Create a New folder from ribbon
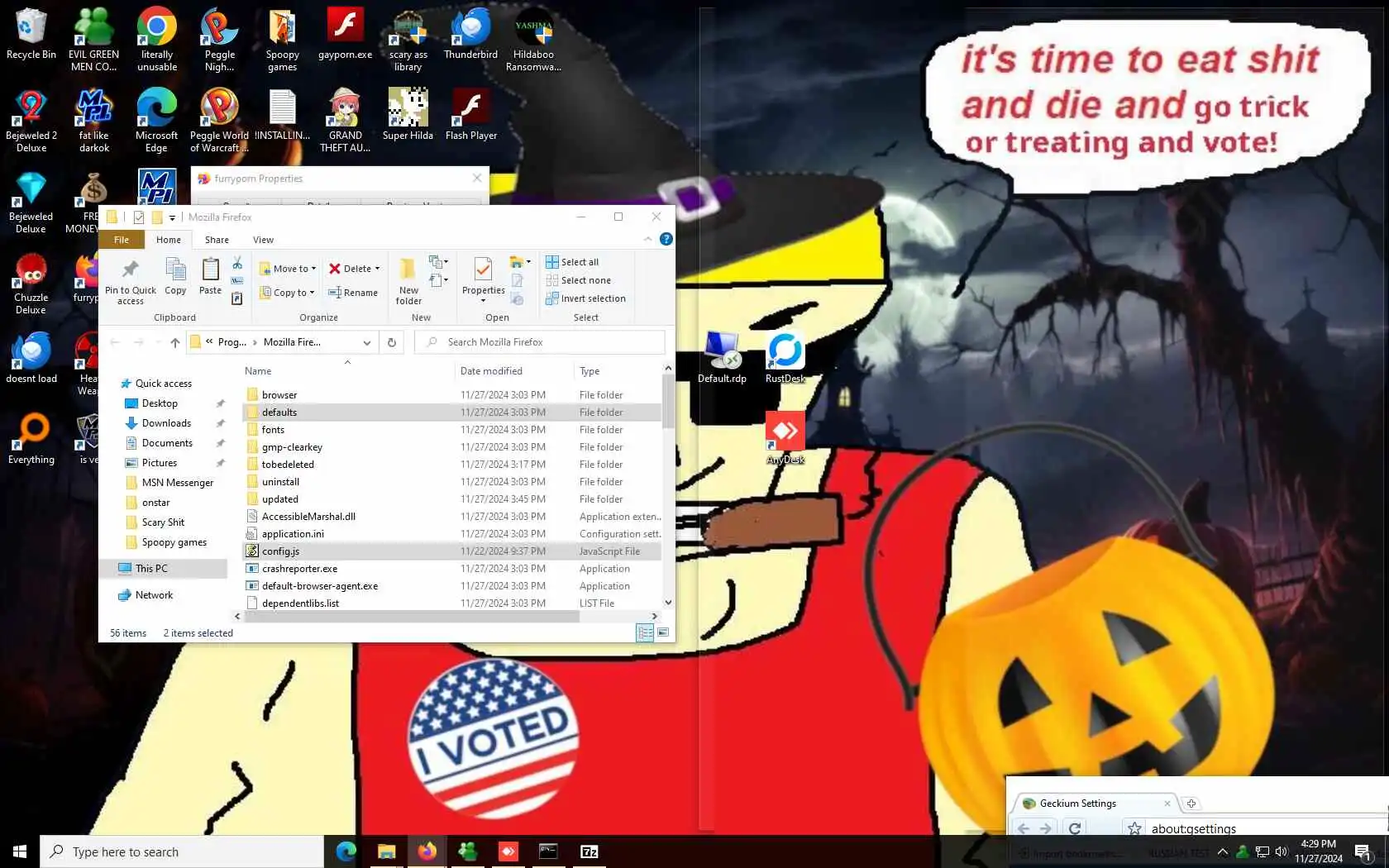The image size is (1389, 868). pos(408,281)
